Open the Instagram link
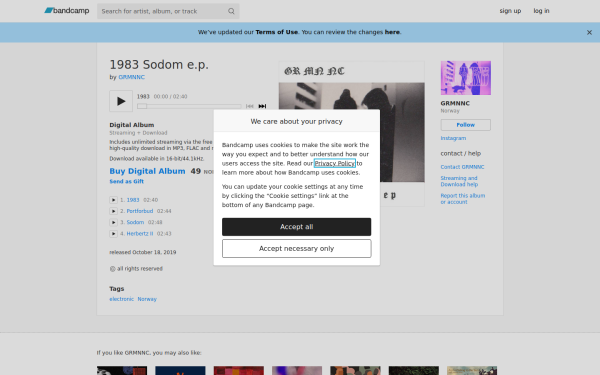 click(453, 138)
